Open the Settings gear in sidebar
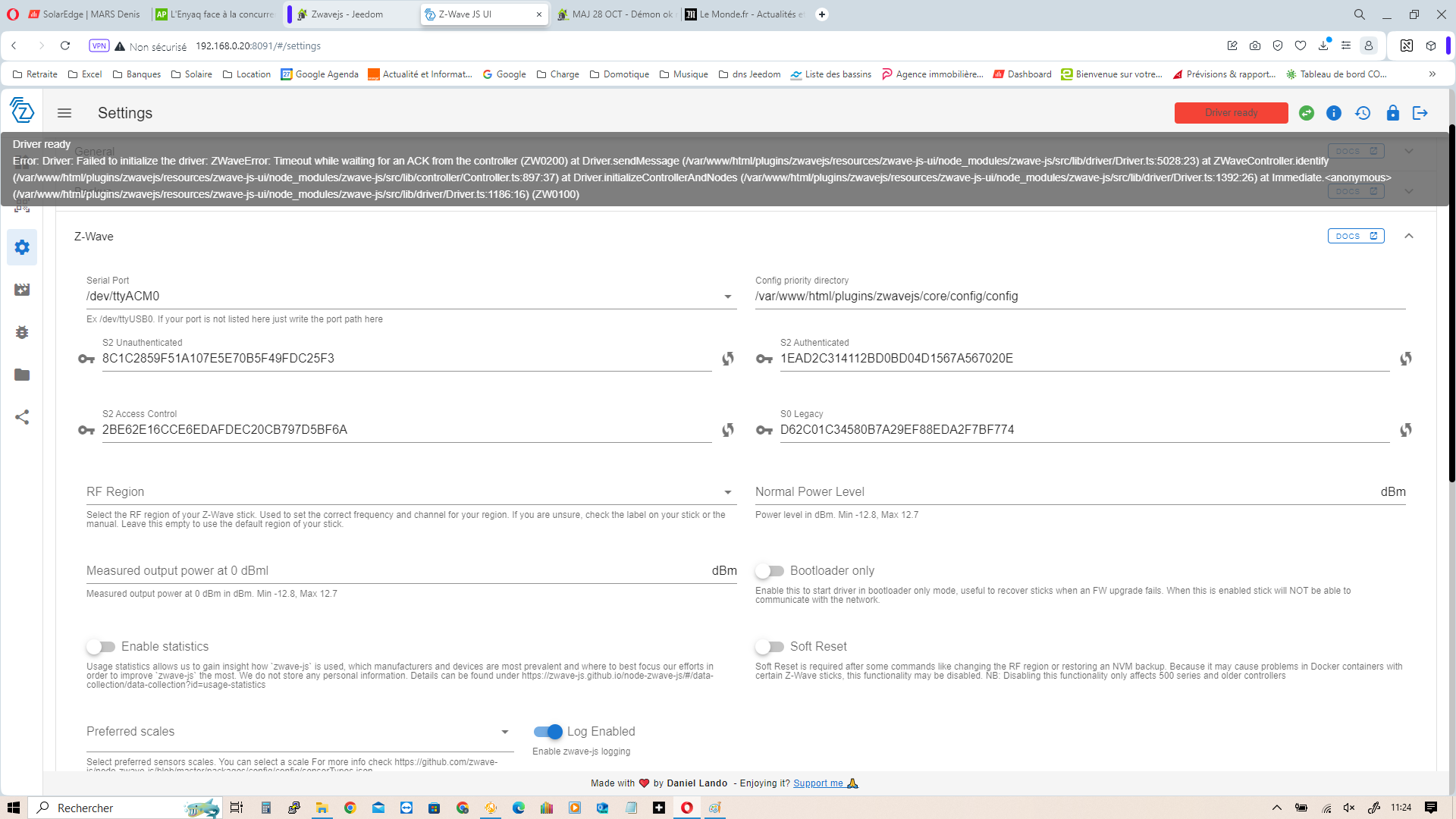Image resolution: width=1456 pixels, height=819 pixels. [x=22, y=247]
